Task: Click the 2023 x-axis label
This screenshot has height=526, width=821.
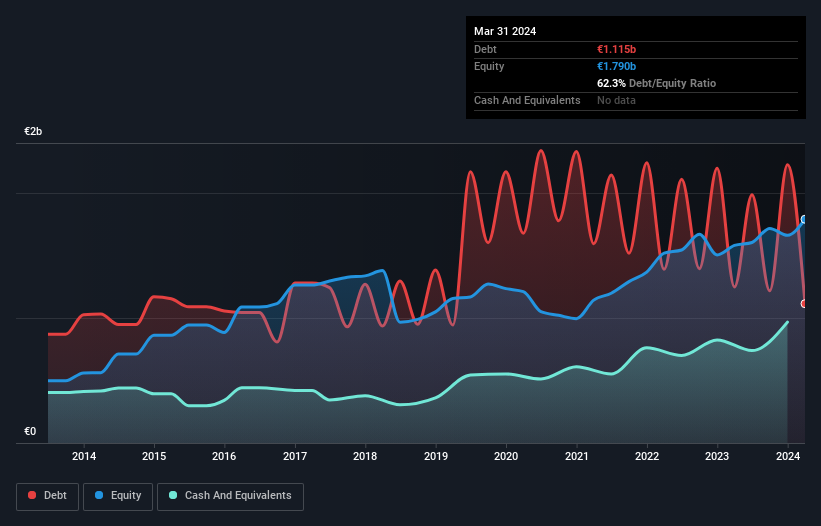Action: [x=717, y=456]
